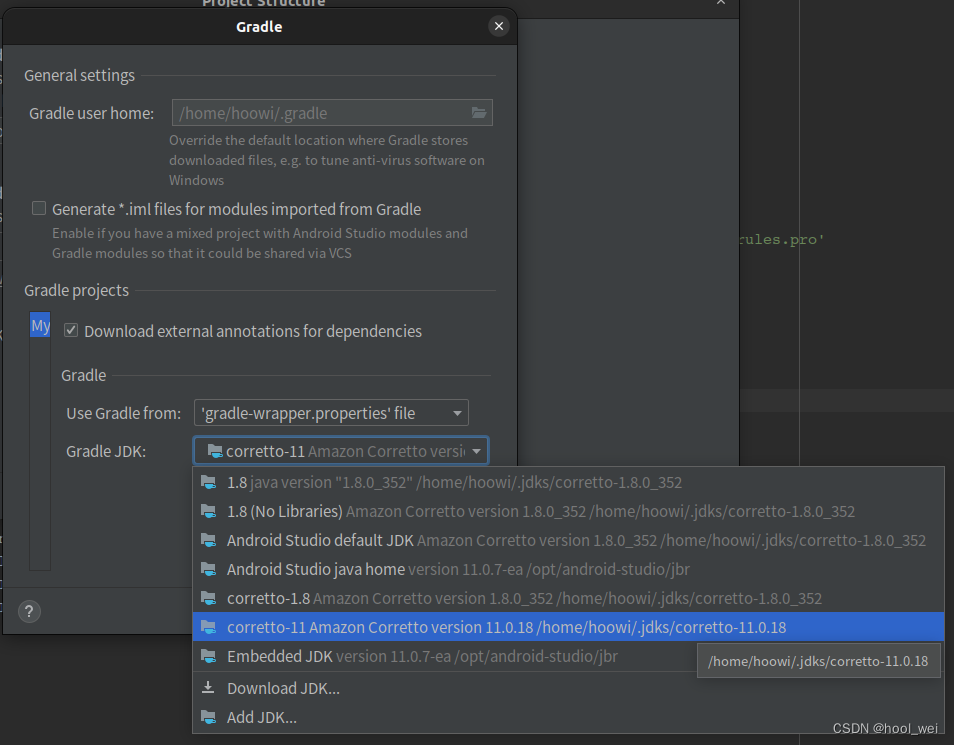Image resolution: width=954 pixels, height=745 pixels.
Task: Click JDK icon in the Gradle JDK field
Action: 215,451
